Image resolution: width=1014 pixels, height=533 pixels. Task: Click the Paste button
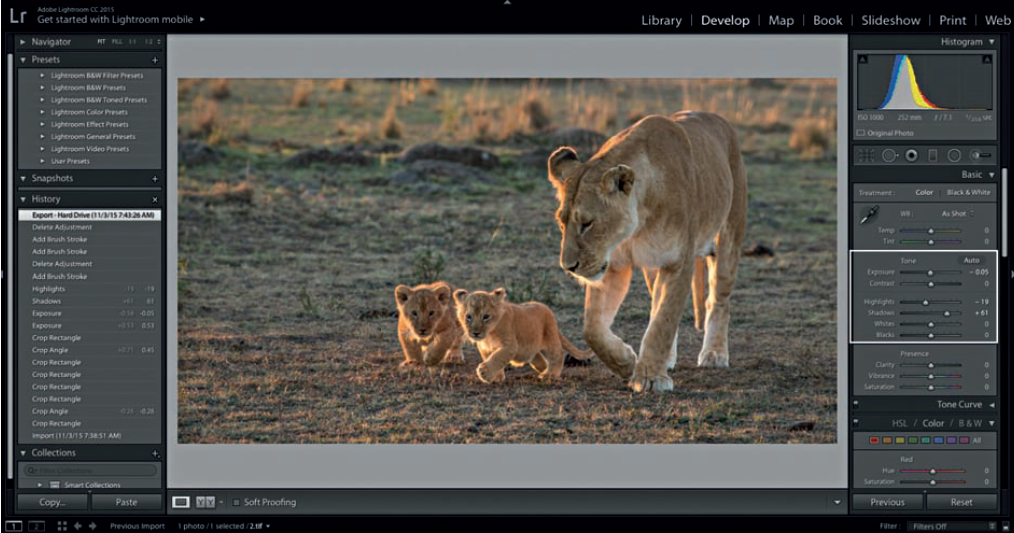[126, 502]
